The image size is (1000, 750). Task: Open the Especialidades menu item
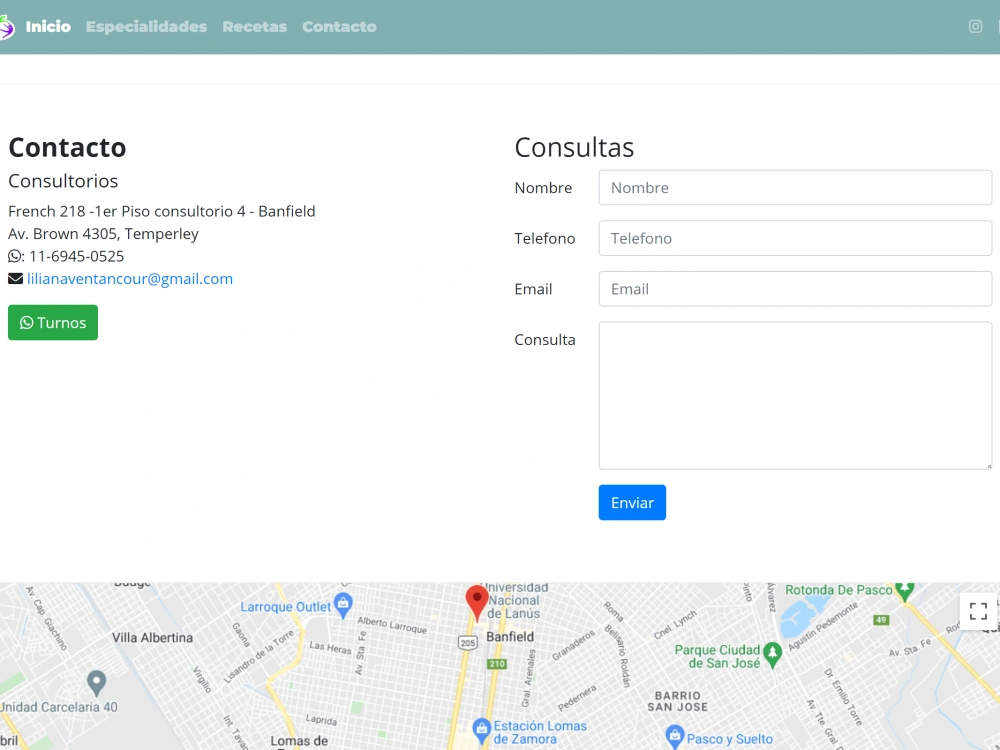click(x=146, y=27)
